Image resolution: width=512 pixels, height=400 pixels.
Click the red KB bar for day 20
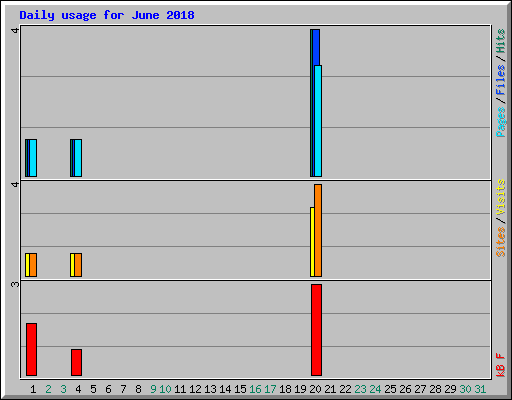(316, 330)
